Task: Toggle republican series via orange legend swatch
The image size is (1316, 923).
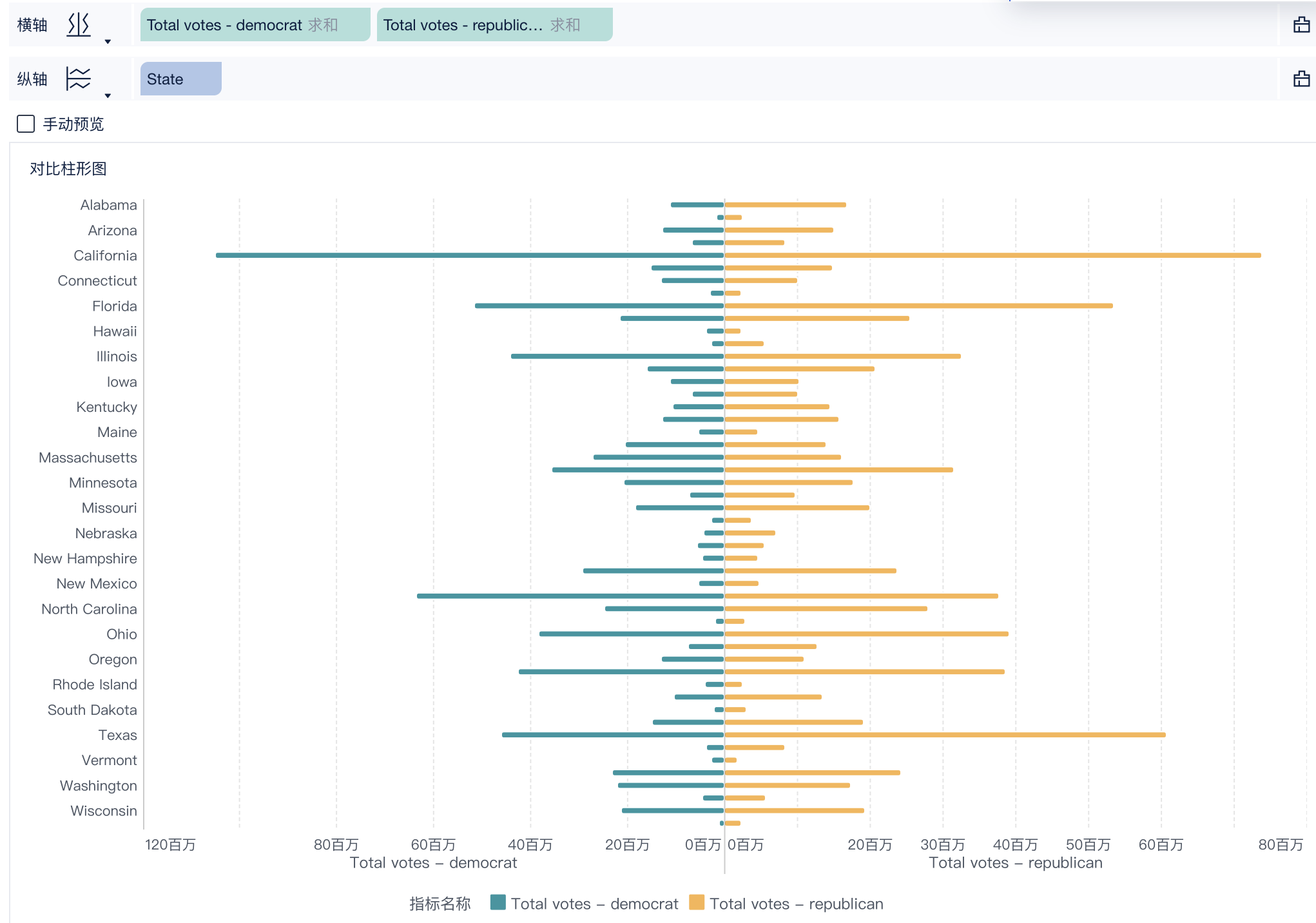Action: click(697, 902)
